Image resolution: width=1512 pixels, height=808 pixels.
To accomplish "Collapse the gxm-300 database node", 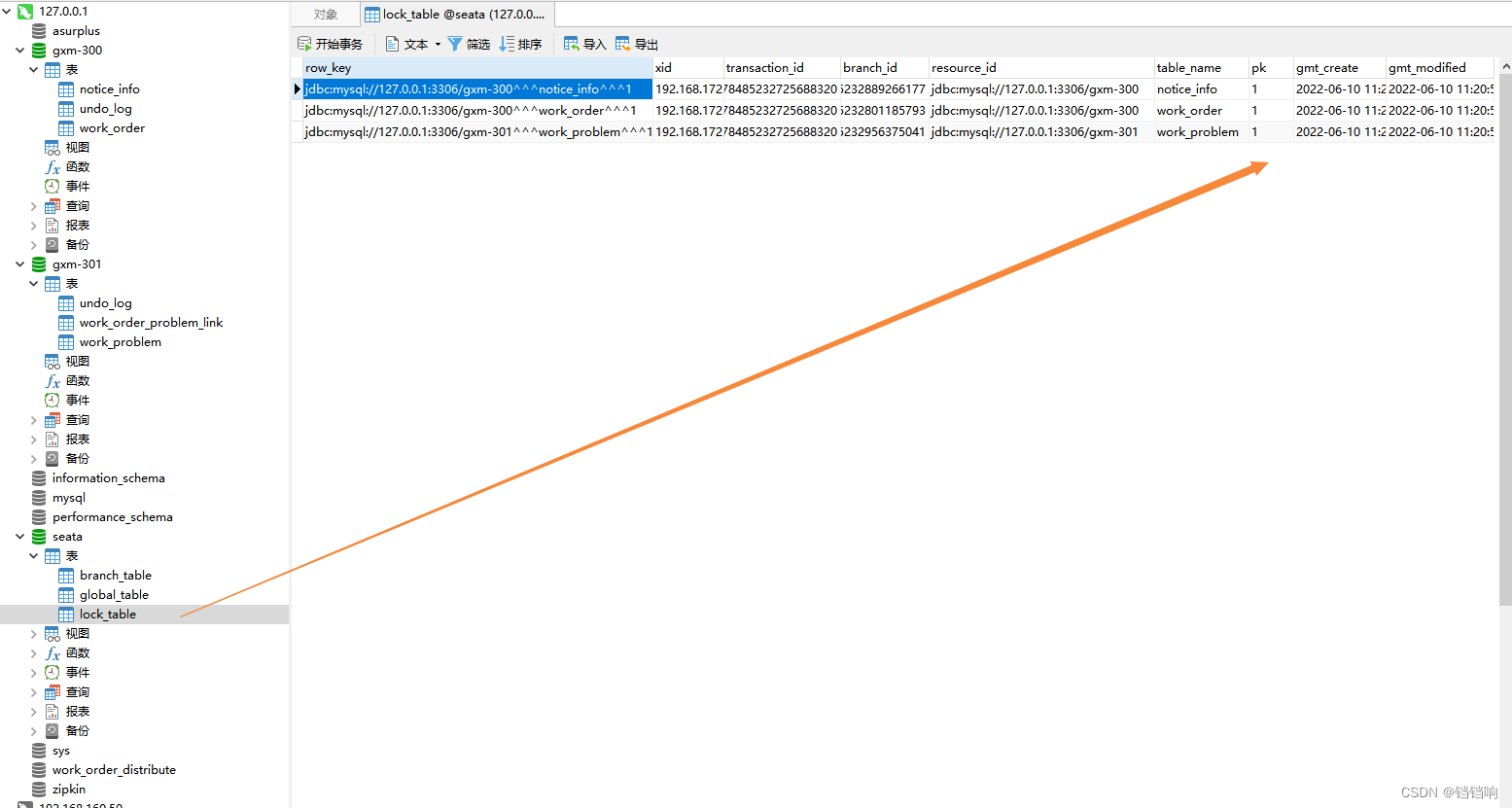I will (x=19, y=51).
